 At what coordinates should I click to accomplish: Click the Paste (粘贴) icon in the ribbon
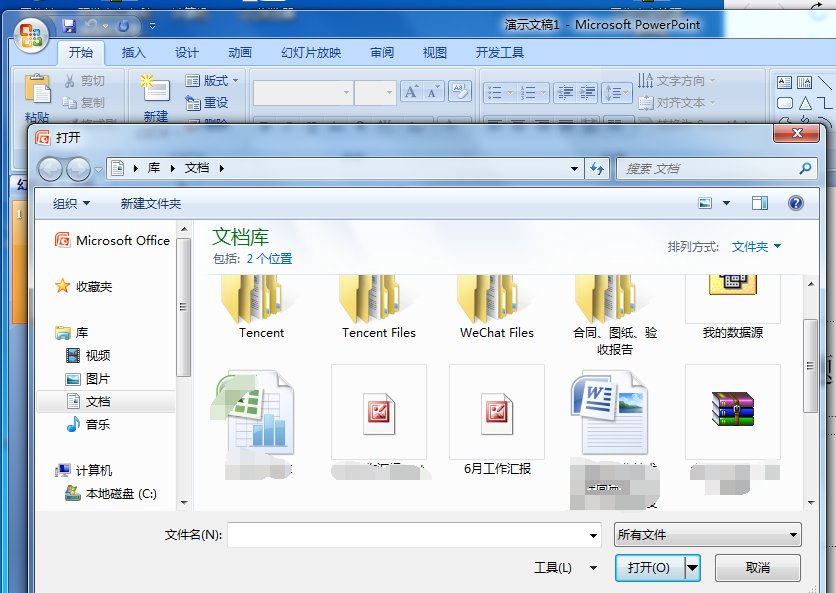[x=36, y=90]
